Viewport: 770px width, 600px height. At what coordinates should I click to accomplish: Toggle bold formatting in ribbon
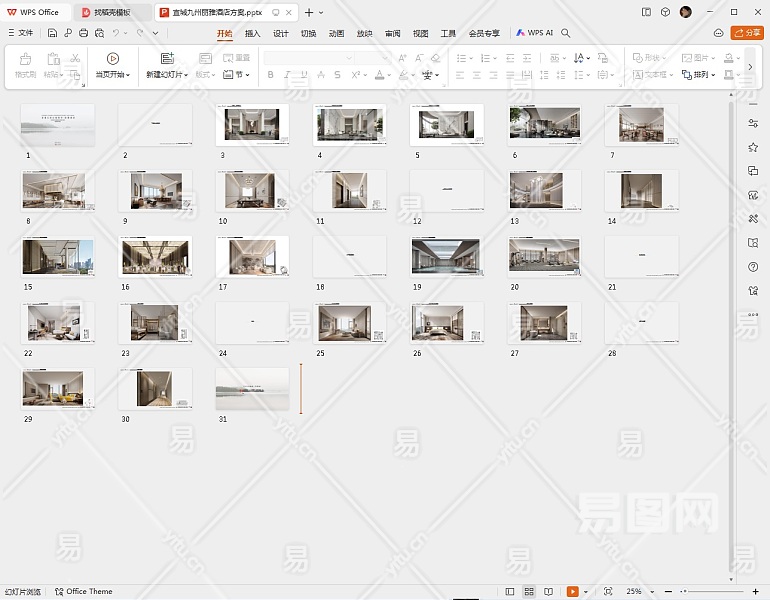tap(270, 75)
